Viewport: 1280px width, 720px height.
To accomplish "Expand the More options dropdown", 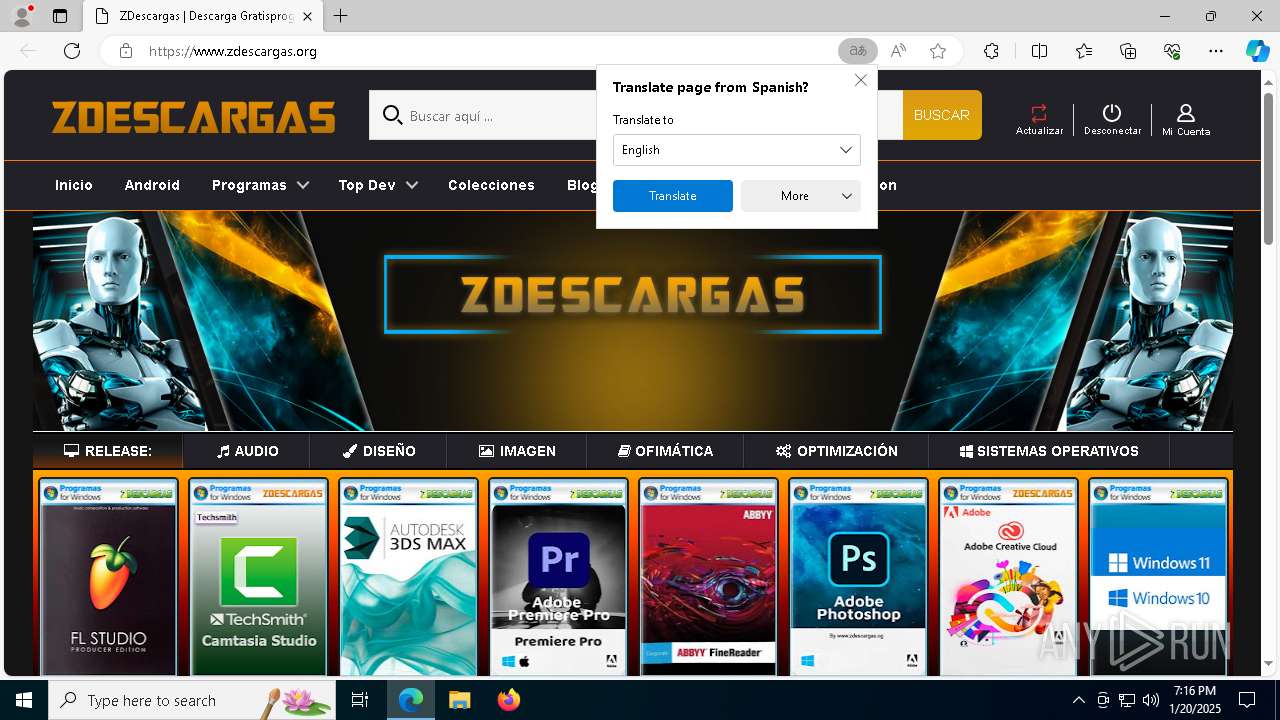I will [800, 196].
